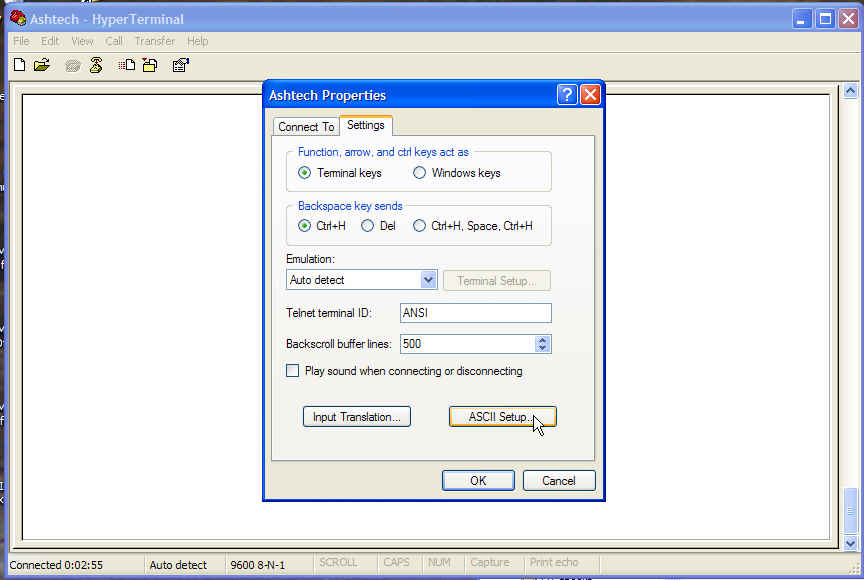Expand the Emulation dropdown
864x580 pixels.
pos(428,280)
